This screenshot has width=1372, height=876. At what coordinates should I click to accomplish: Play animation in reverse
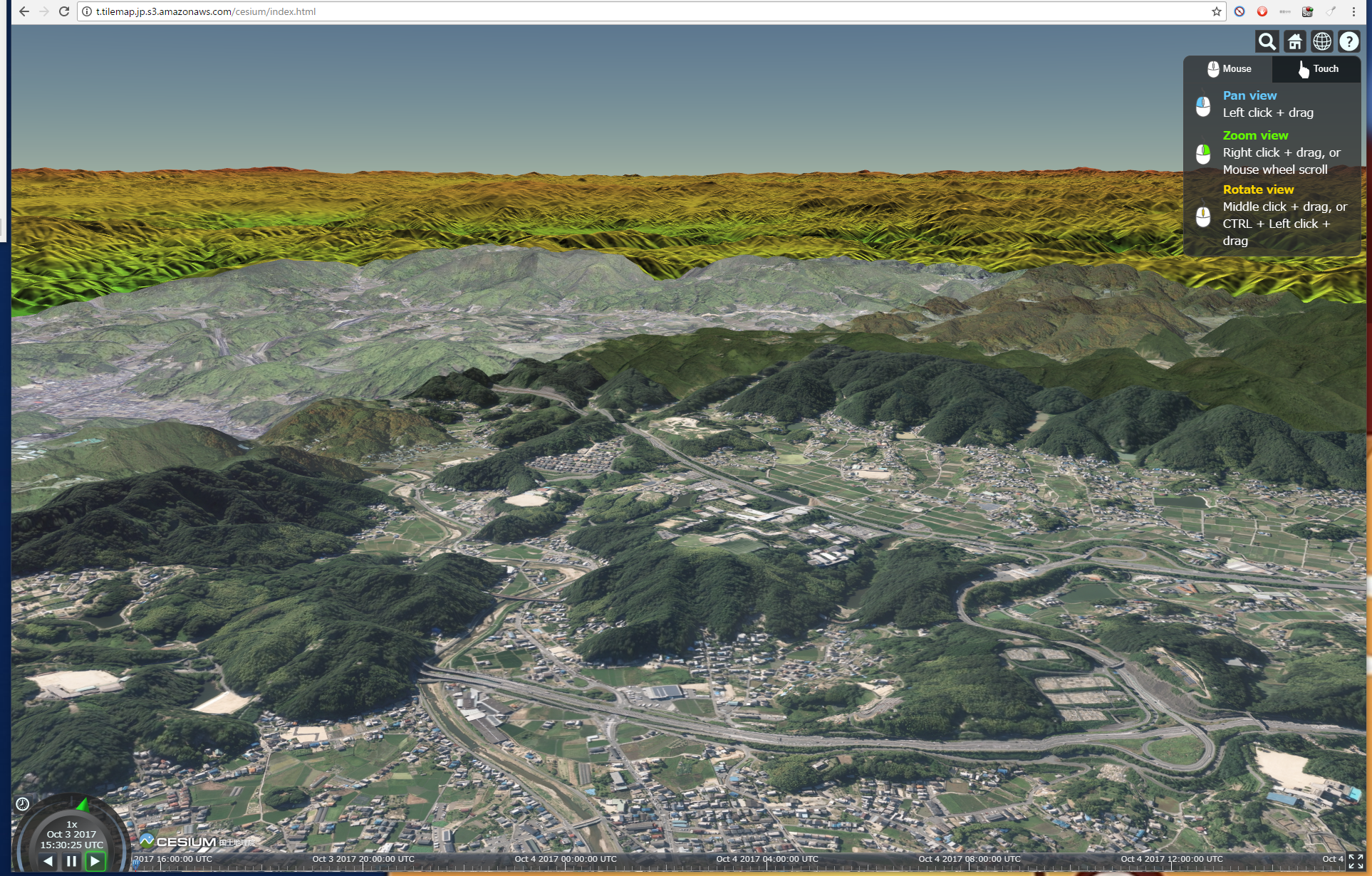pyautogui.click(x=48, y=861)
